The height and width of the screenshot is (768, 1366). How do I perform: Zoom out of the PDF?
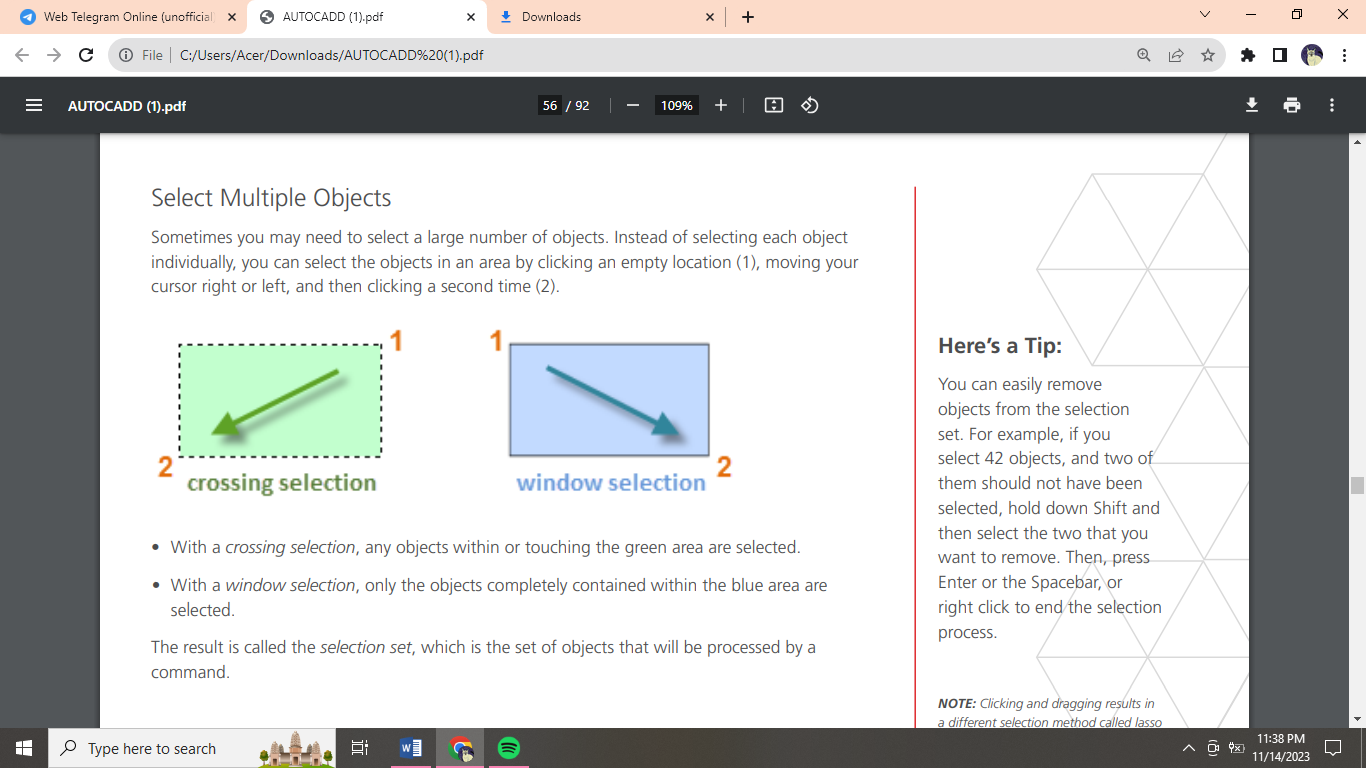(632, 105)
